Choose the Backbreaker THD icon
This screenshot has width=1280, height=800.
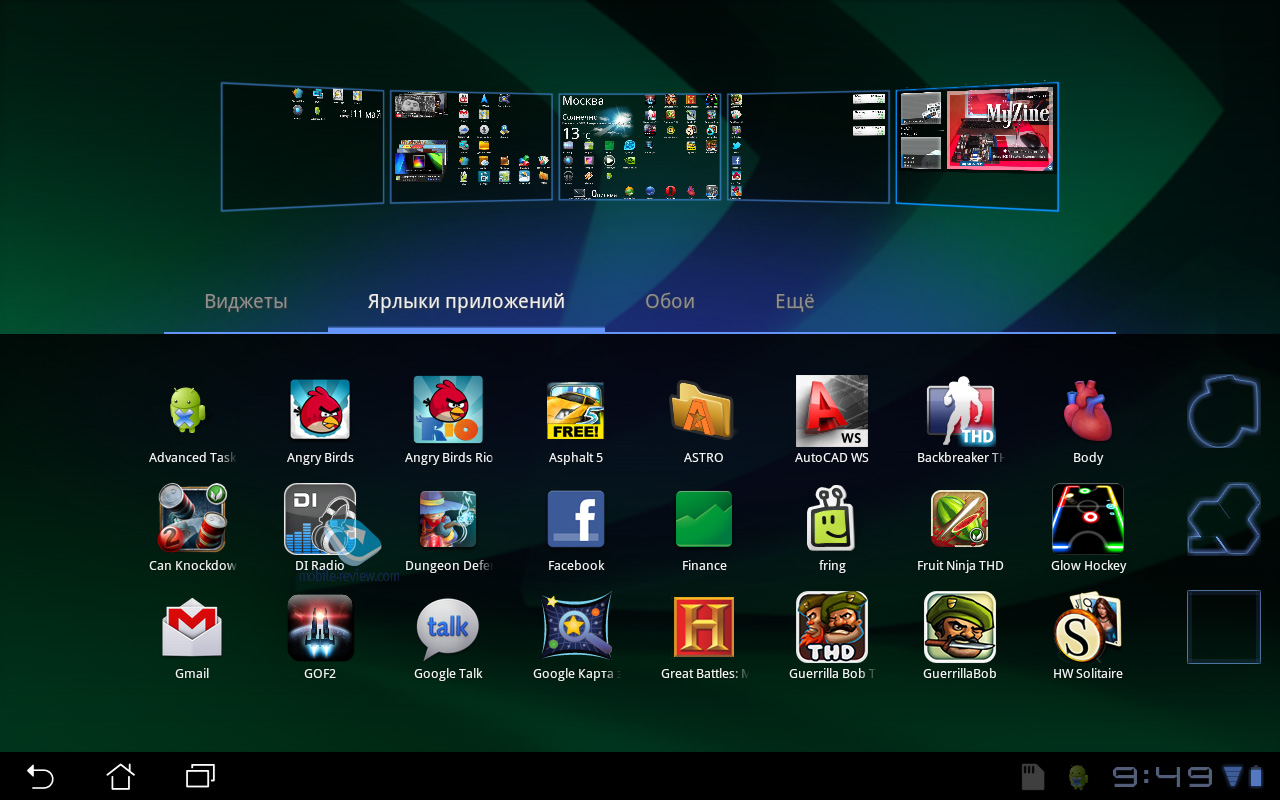click(960, 410)
